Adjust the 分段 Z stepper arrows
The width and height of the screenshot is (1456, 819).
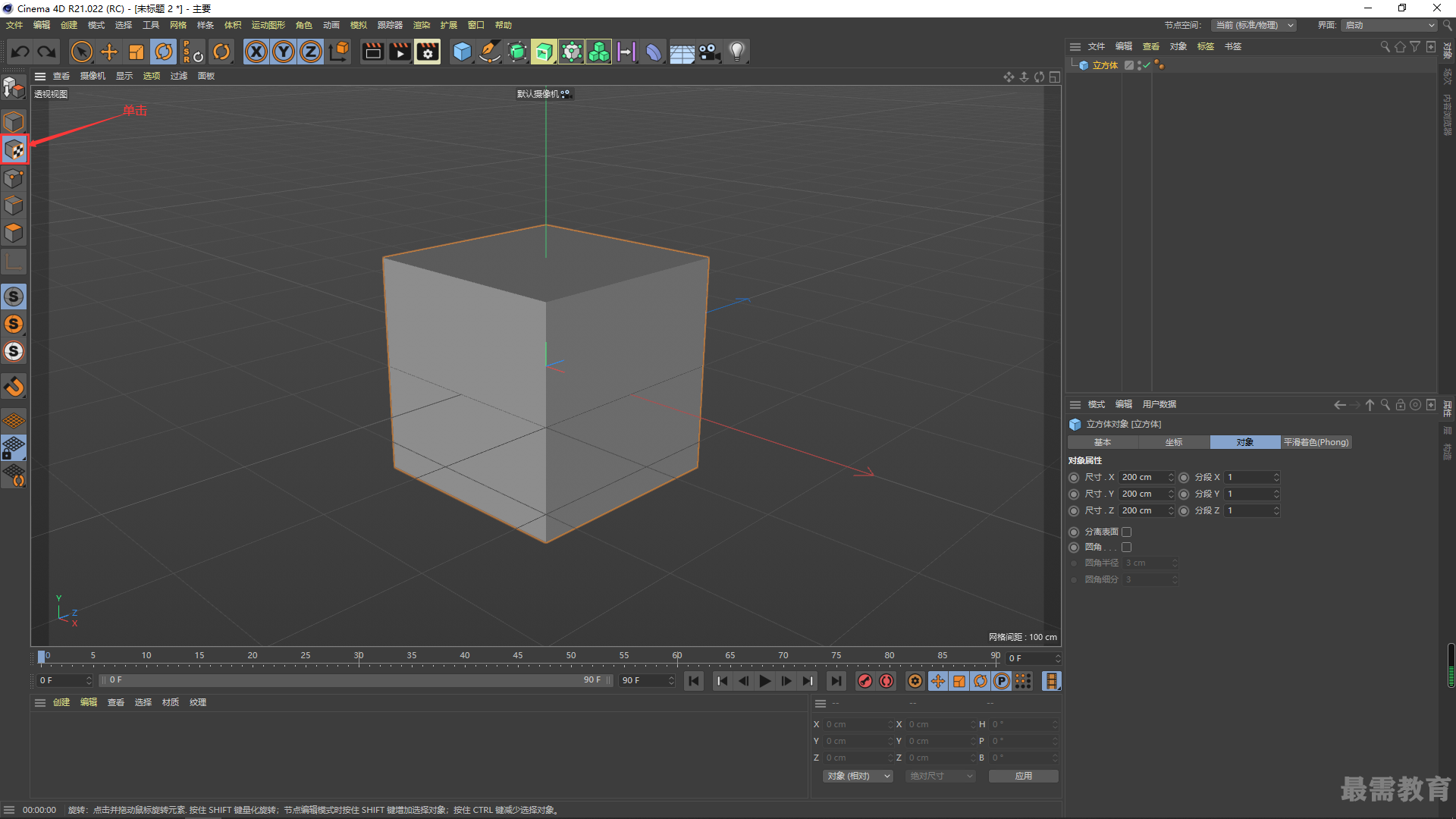[x=1276, y=510]
